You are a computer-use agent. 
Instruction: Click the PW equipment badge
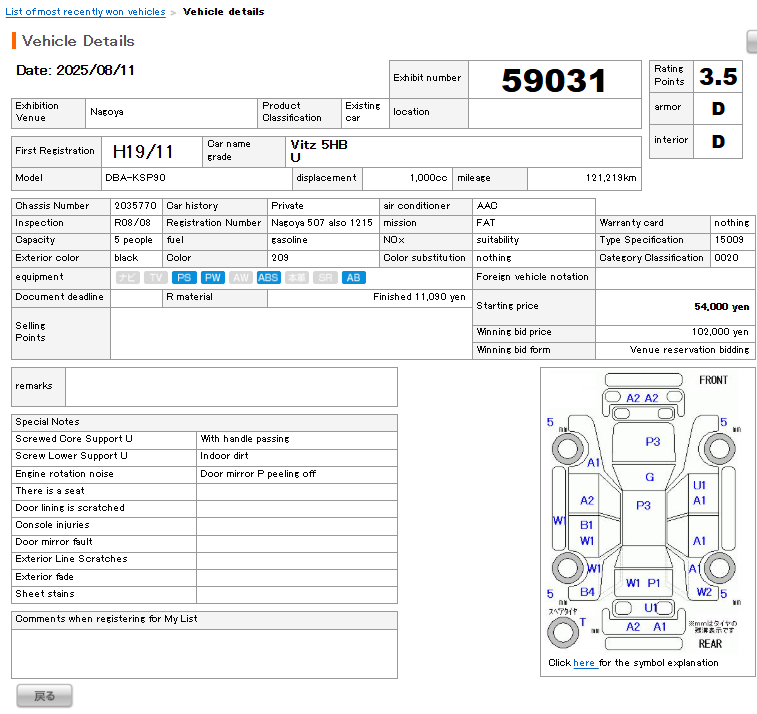(x=212, y=278)
